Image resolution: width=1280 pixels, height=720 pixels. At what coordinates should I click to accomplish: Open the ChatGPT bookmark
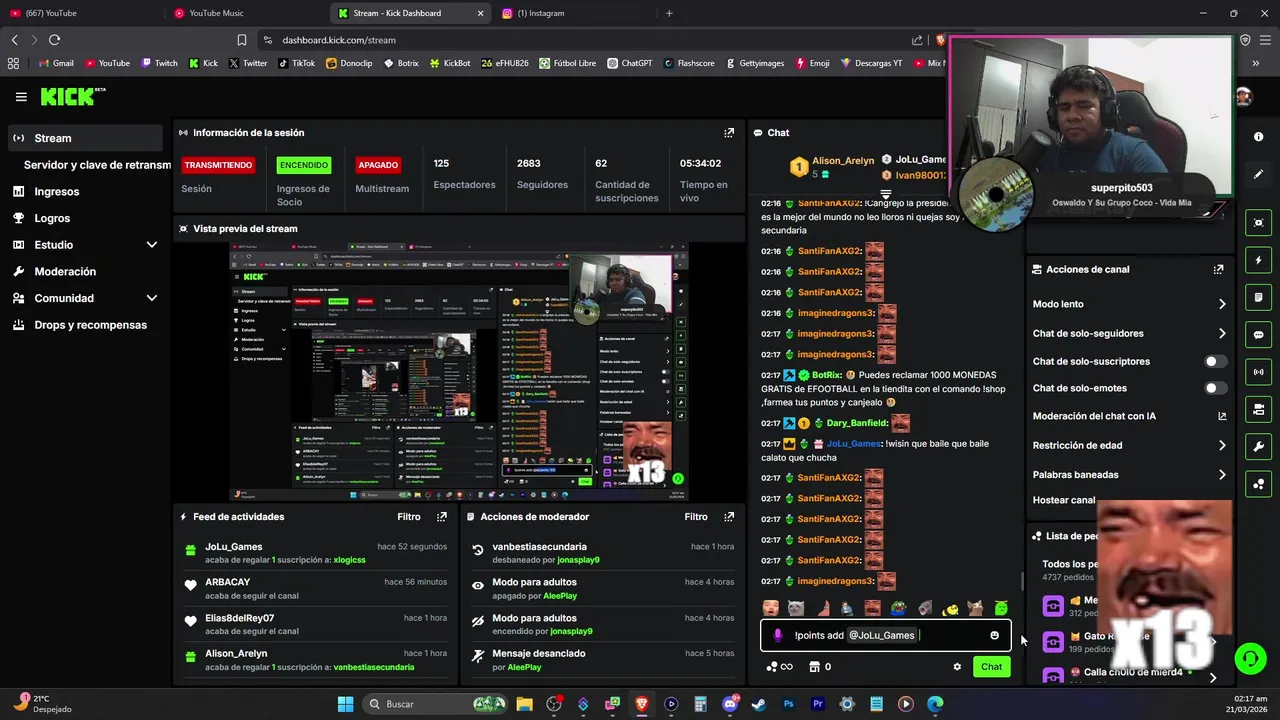click(x=629, y=63)
